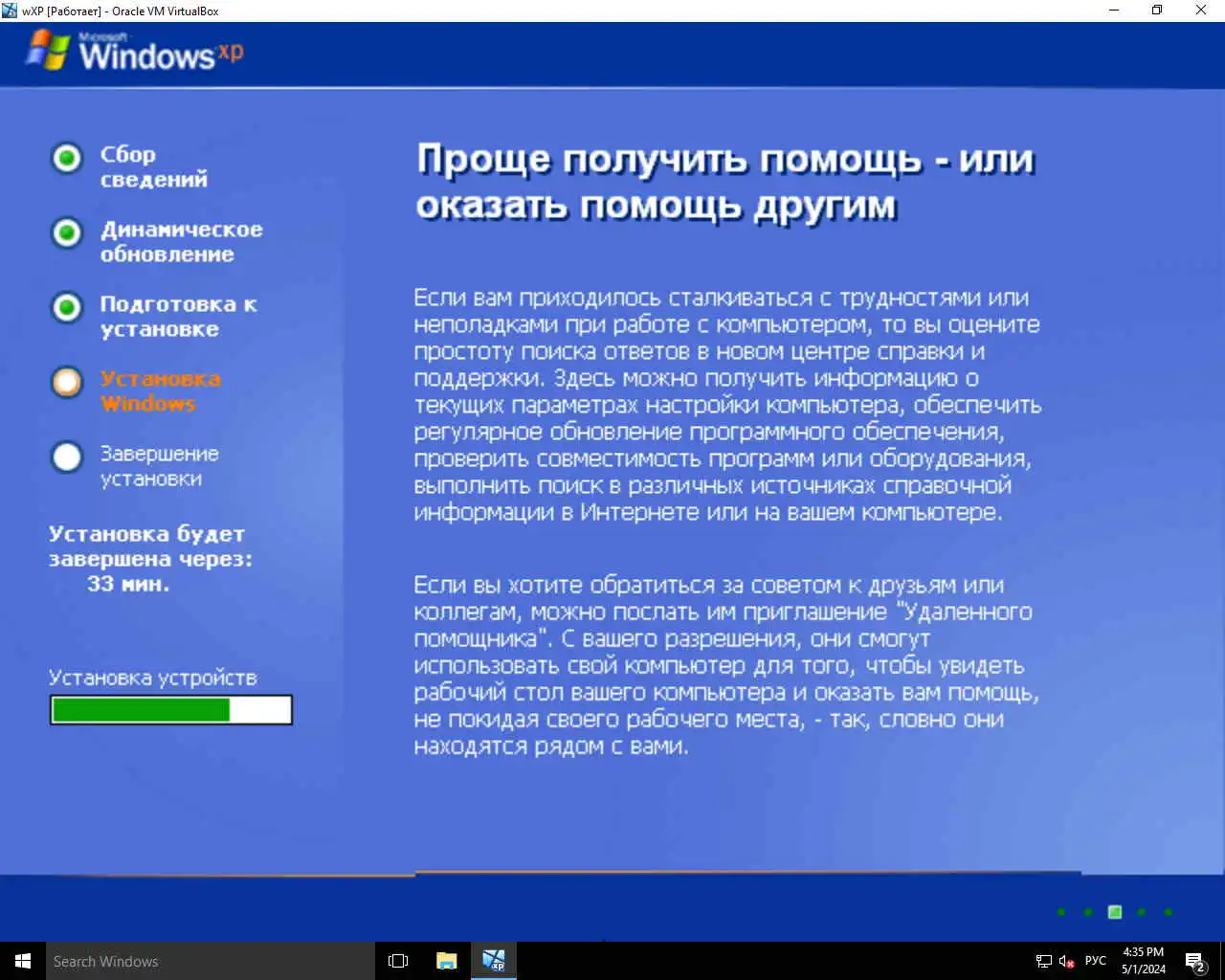Click the Сбор сведений step label
The width and height of the screenshot is (1225, 980).
click(x=153, y=167)
